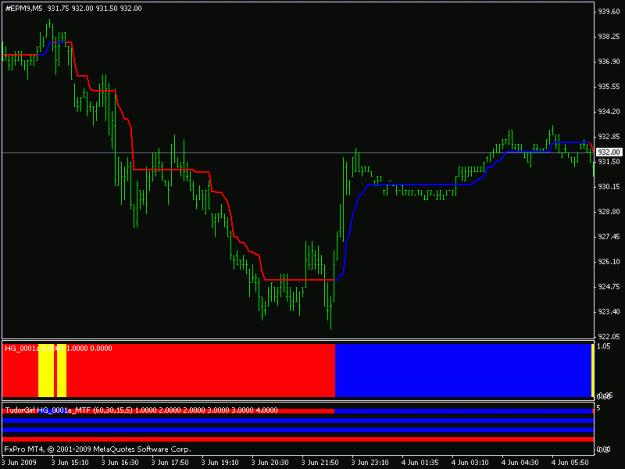The image size is (625, 469).
Task: Click the 931.50 price axis label
Action: pos(609,162)
